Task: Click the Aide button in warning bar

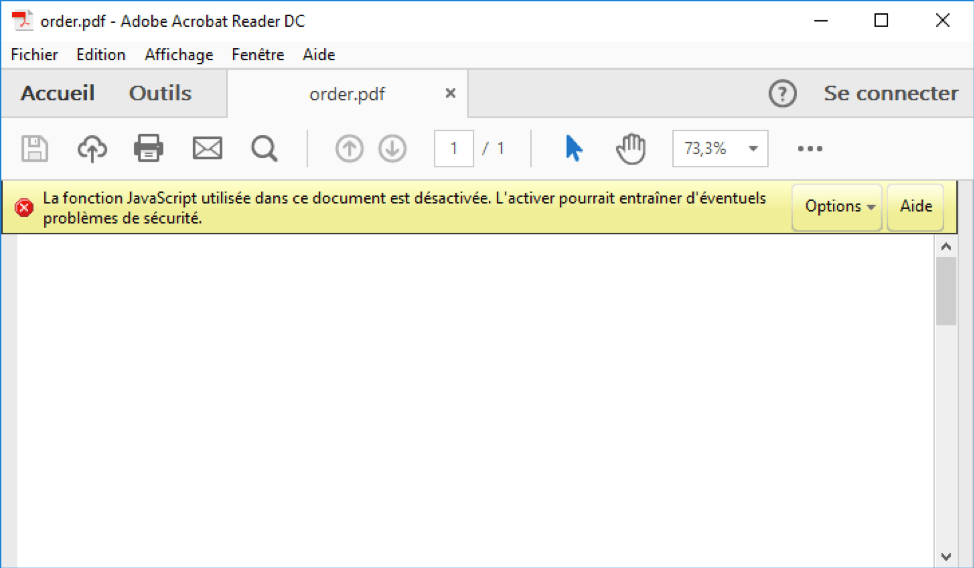Action: click(916, 207)
